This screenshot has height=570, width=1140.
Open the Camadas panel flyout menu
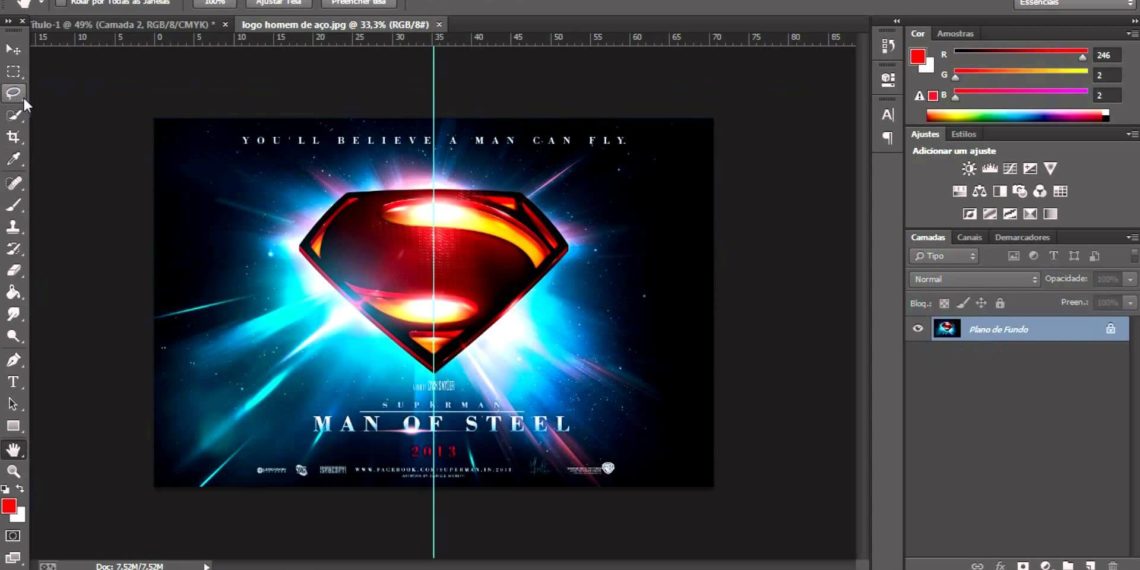point(1133,237)
